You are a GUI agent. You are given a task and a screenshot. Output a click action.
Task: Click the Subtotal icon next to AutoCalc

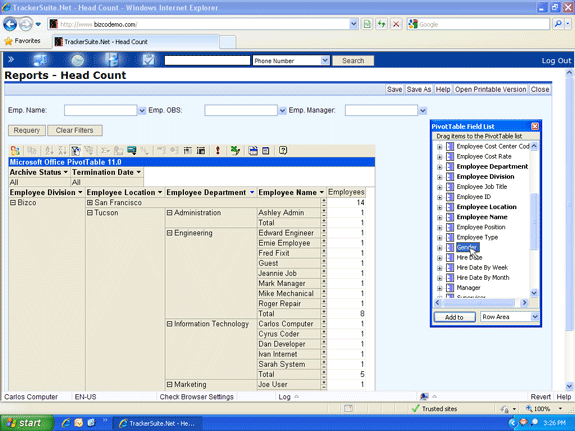tap(118, 150)
